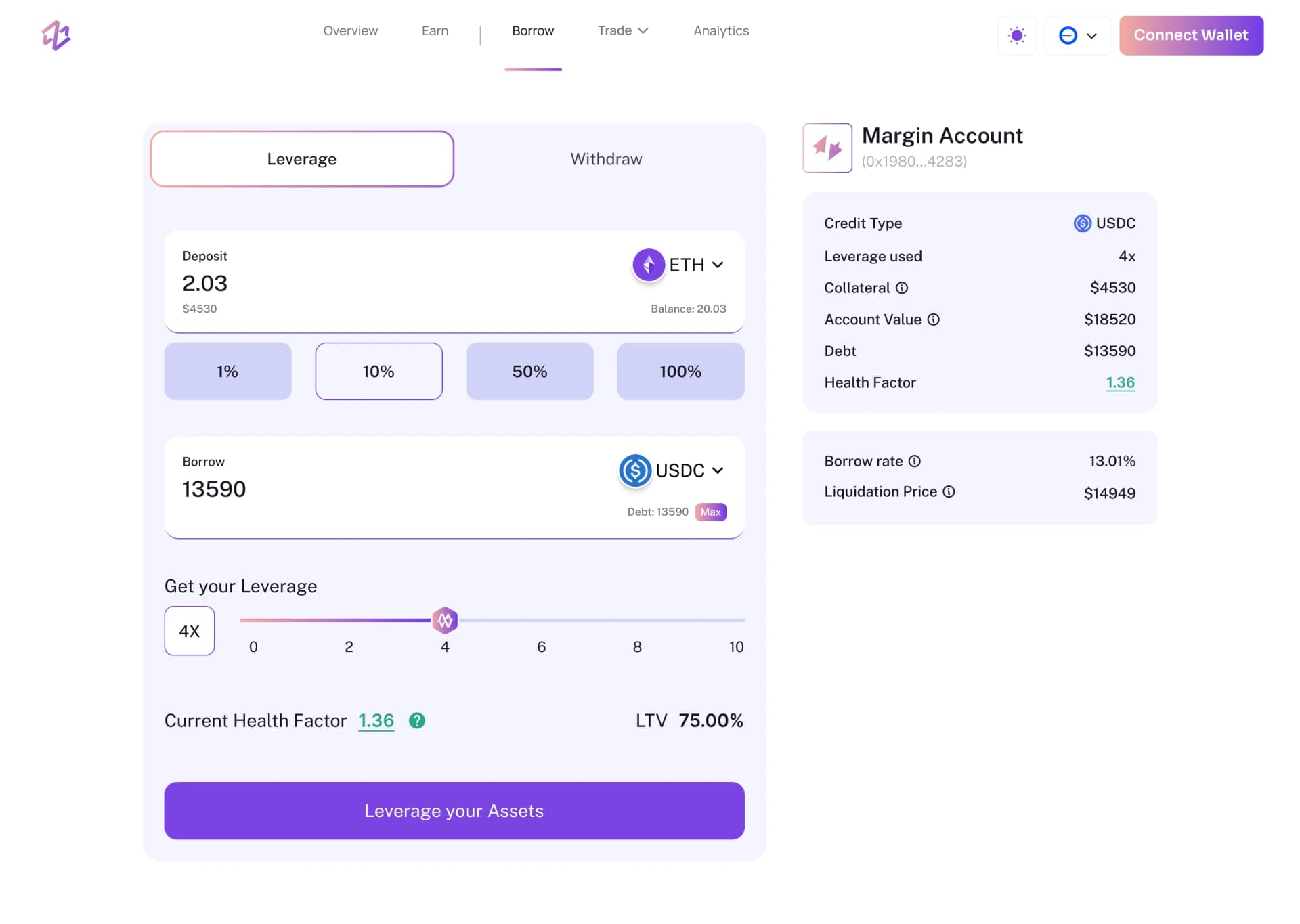Open the Health Factor help question icon
Image resolution: width=1300 pixels, height=924 pixels.
tap(417, 720)
